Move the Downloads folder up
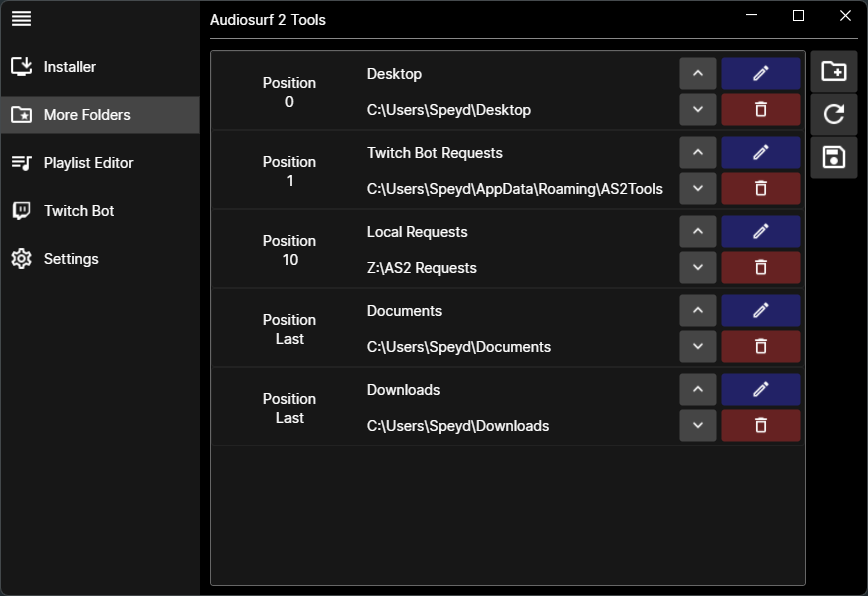This screenshot has height=596, width=868. [698, 390]
